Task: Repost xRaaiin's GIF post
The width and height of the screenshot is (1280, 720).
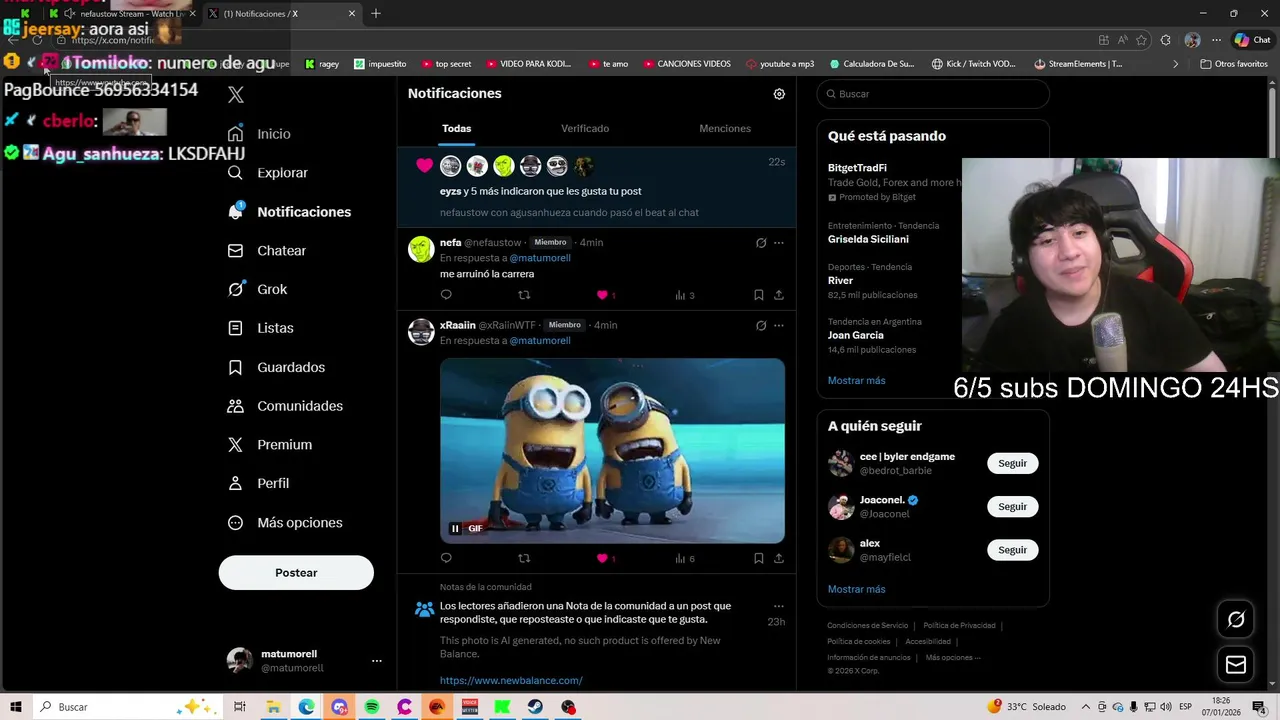Action: (x=524, y=558)
